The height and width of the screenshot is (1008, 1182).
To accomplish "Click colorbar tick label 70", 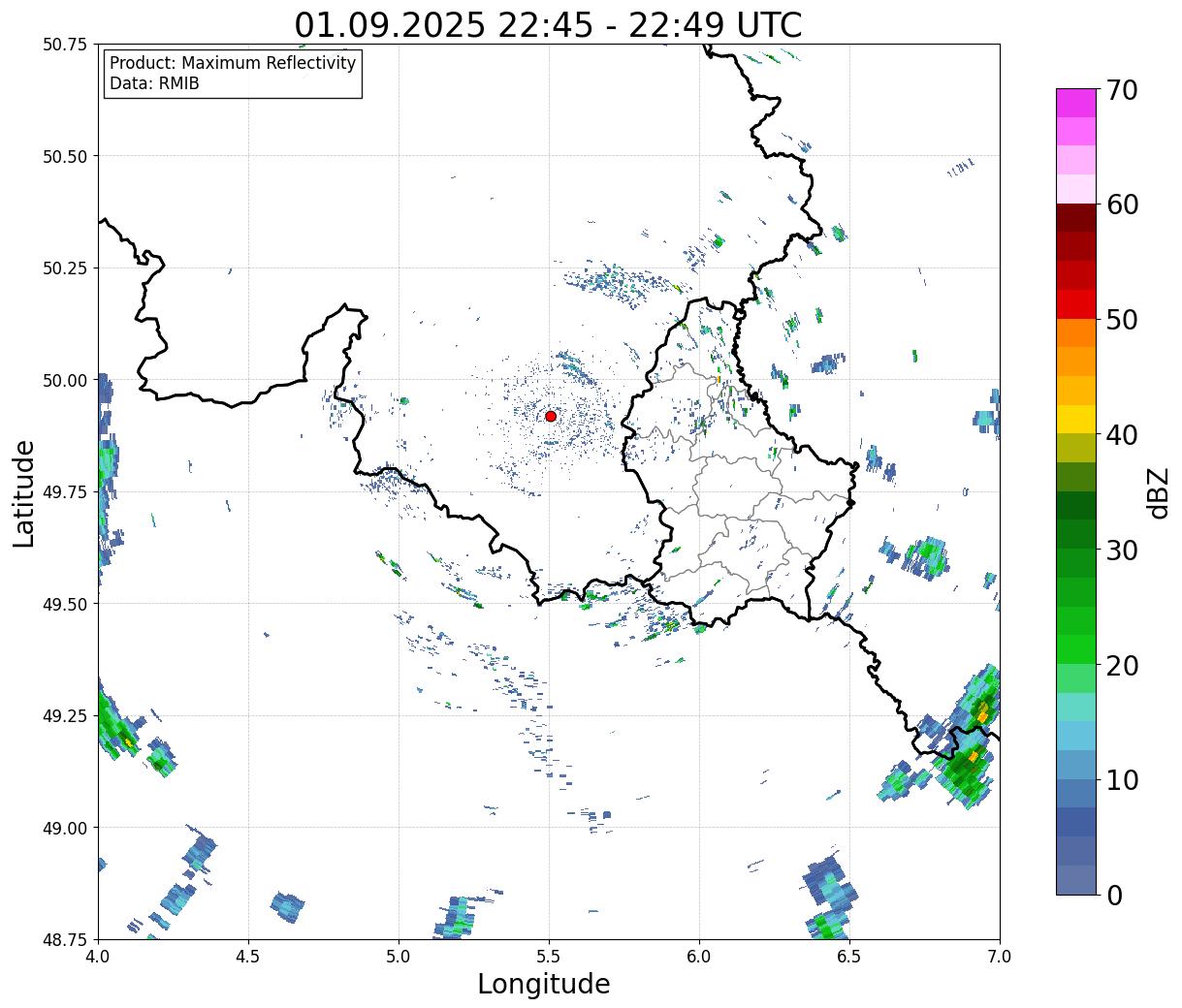I will 1122,90.
